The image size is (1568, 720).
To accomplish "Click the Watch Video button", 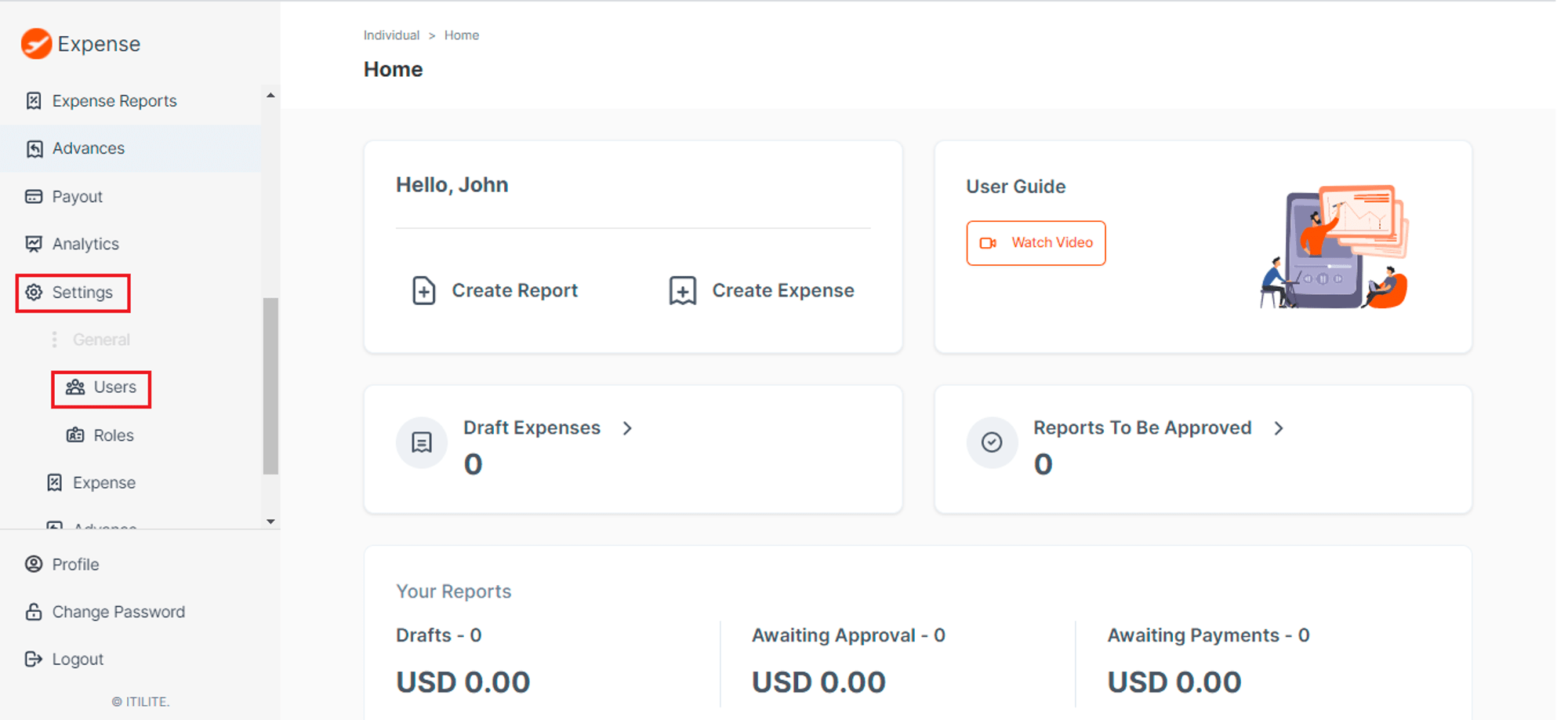I will pos(1036,243).
